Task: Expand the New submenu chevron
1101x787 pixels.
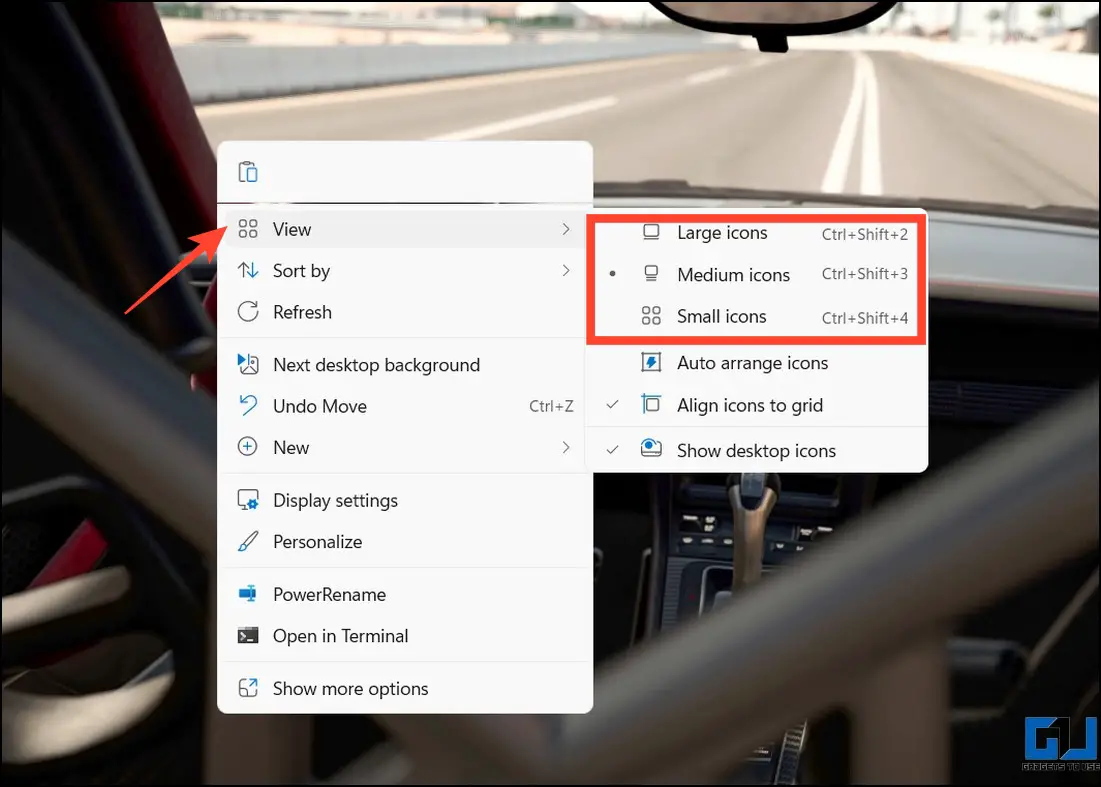Action: [566, 448]
